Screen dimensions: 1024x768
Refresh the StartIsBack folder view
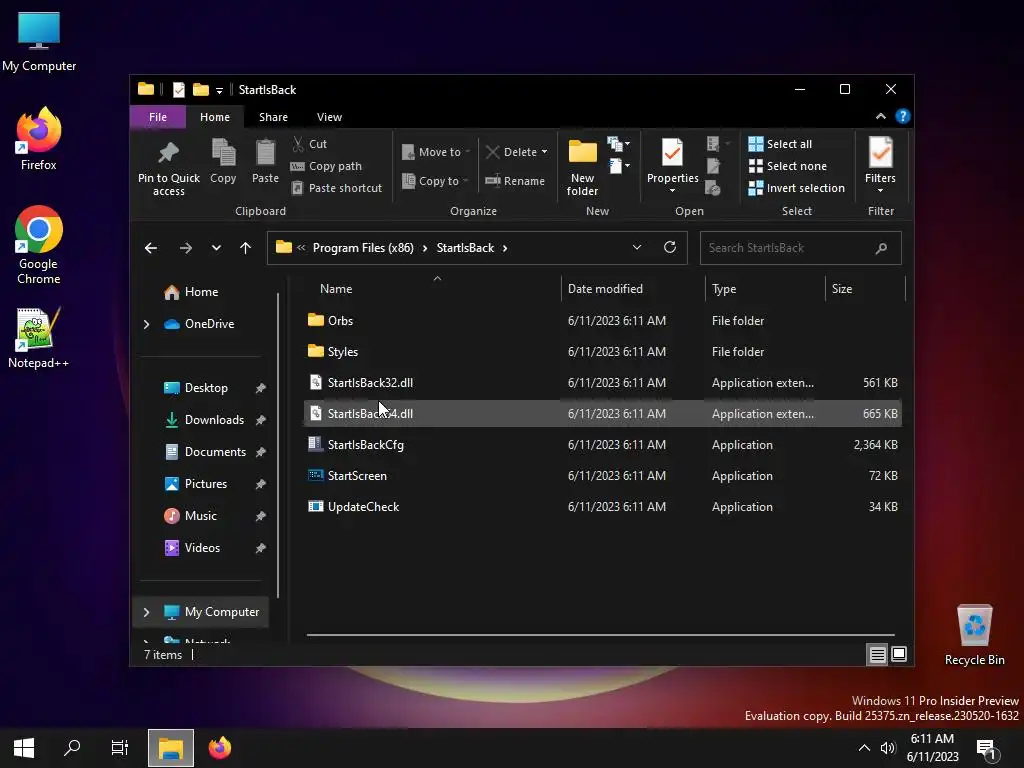pos(669,248)
